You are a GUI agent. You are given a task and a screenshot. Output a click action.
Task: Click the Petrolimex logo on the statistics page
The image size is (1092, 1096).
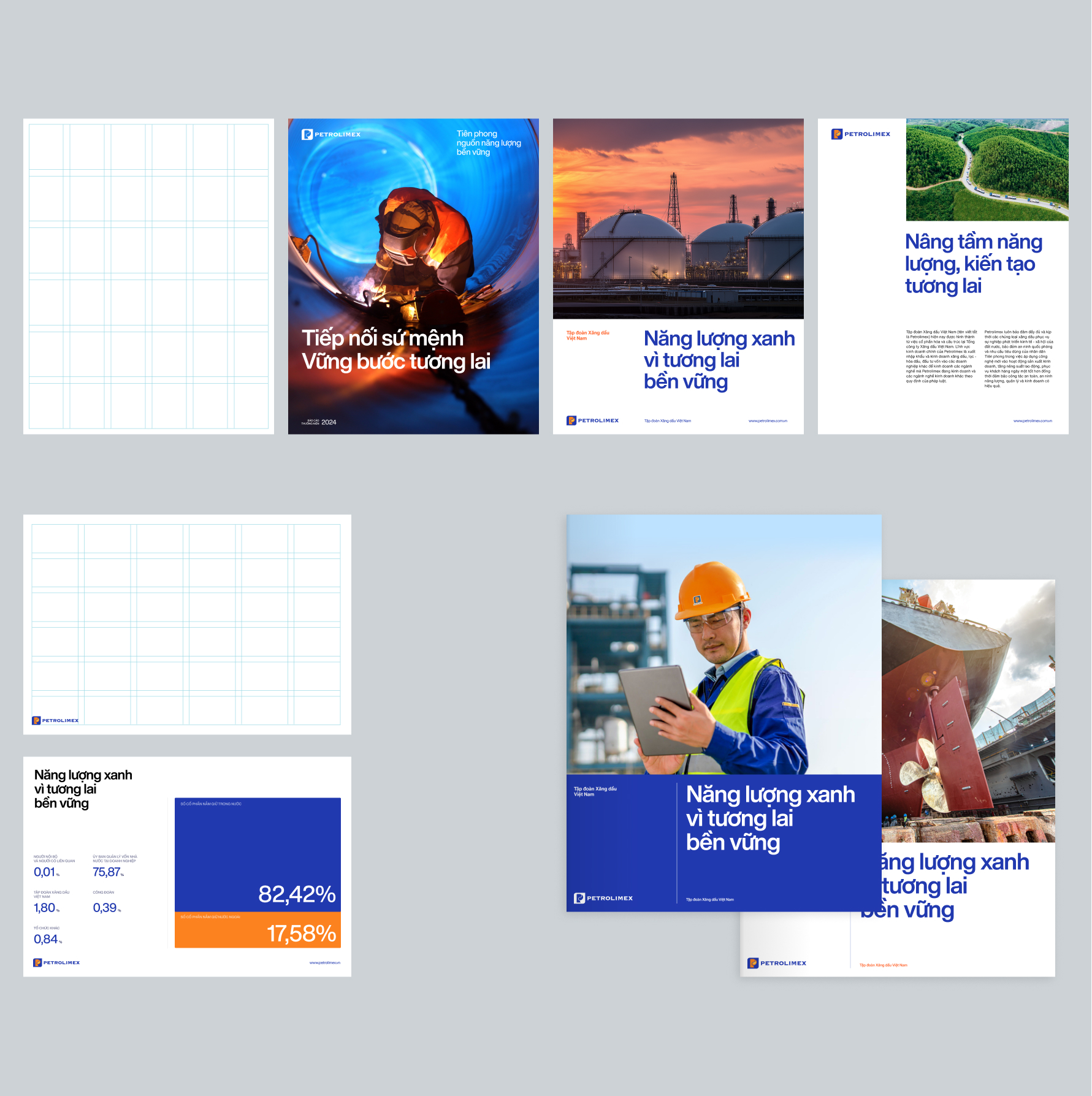click(56, 962)
